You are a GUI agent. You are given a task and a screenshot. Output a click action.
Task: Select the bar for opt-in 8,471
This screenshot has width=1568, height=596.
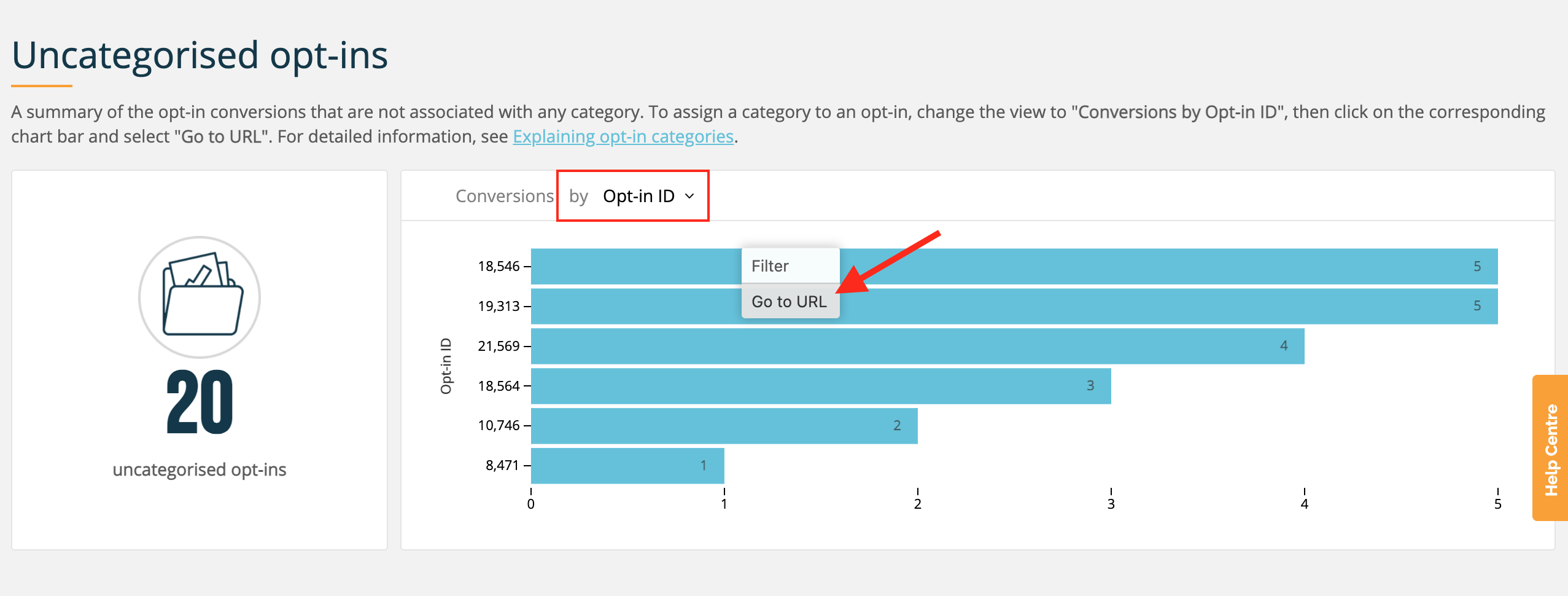click(627, 466)
